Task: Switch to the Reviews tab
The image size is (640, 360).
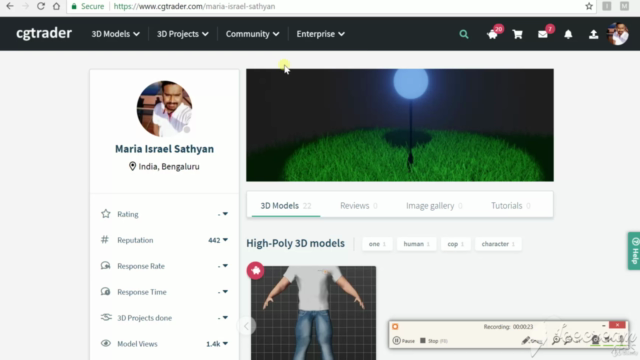Action: 359,206
